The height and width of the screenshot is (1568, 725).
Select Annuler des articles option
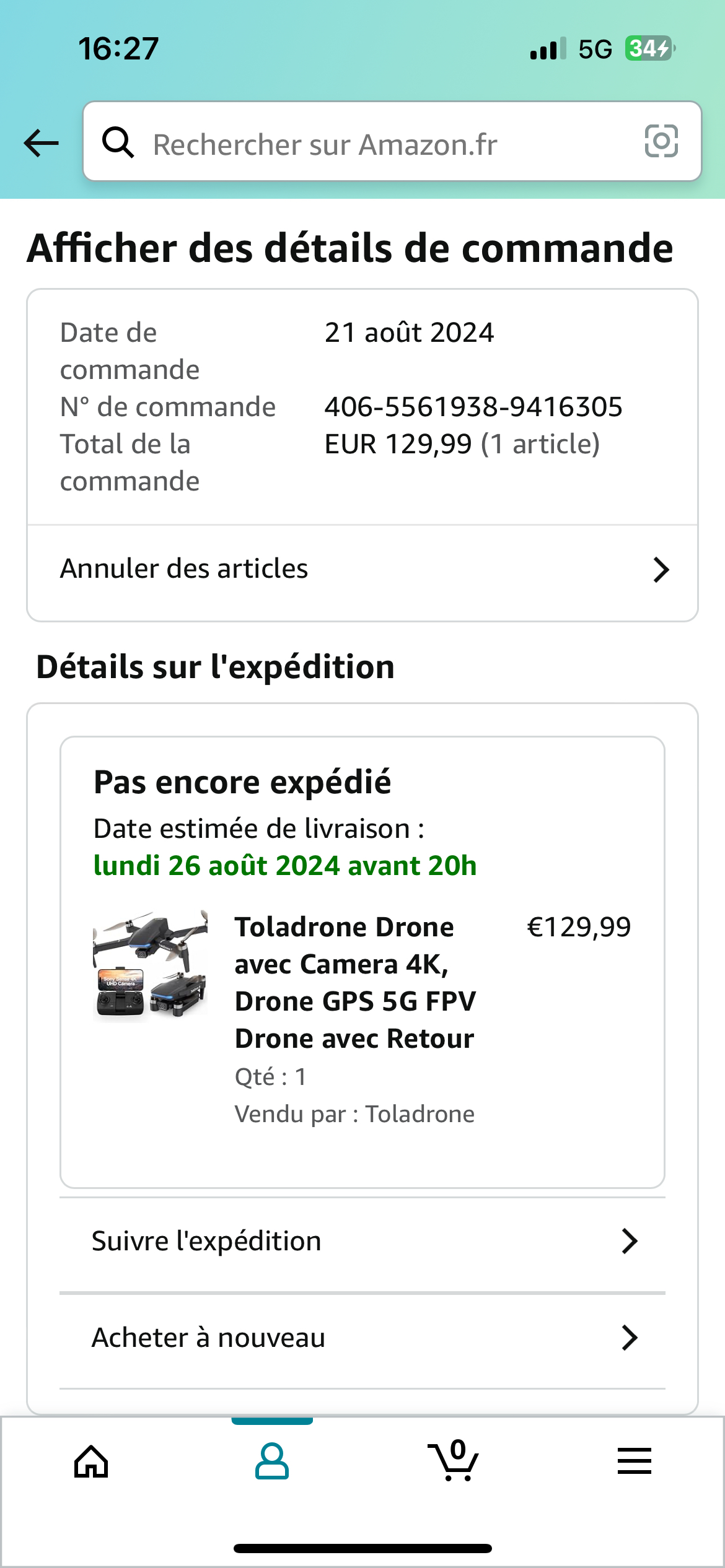point(184,568)
